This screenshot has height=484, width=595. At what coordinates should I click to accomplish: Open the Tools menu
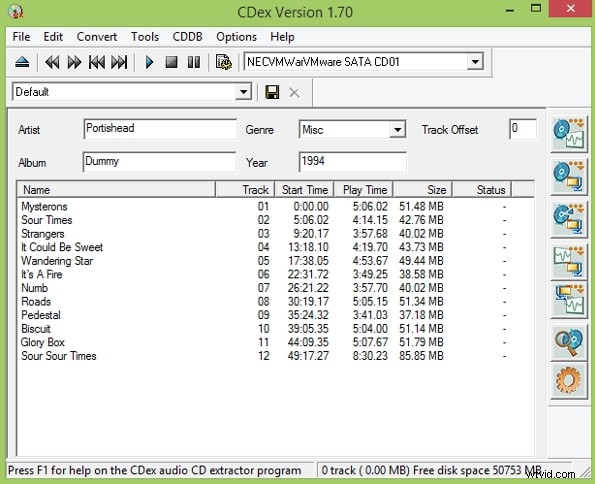(145, 37)
